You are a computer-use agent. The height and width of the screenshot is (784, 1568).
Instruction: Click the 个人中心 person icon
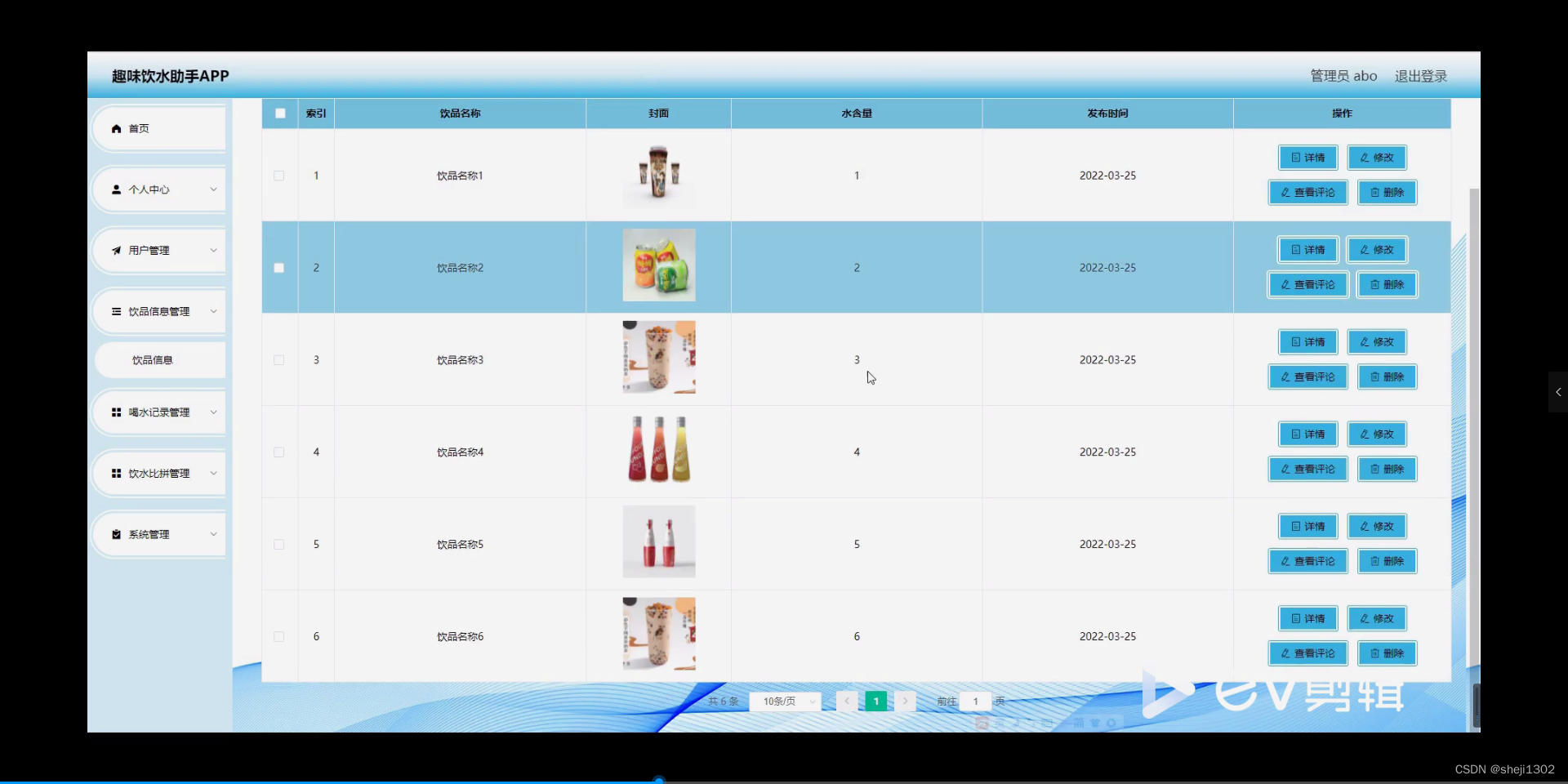[117, 189]
